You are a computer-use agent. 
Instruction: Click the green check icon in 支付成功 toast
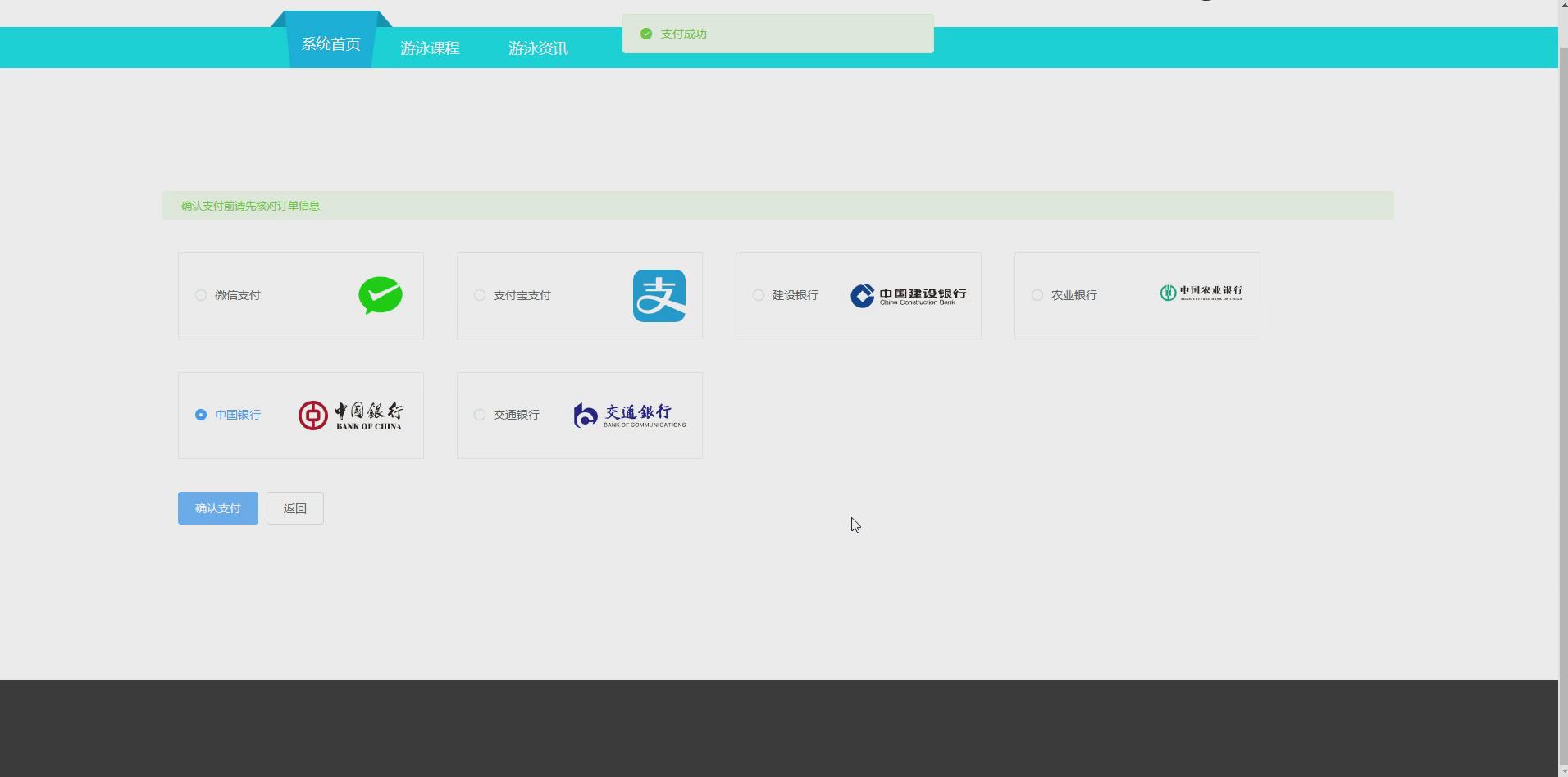(646, 34)
